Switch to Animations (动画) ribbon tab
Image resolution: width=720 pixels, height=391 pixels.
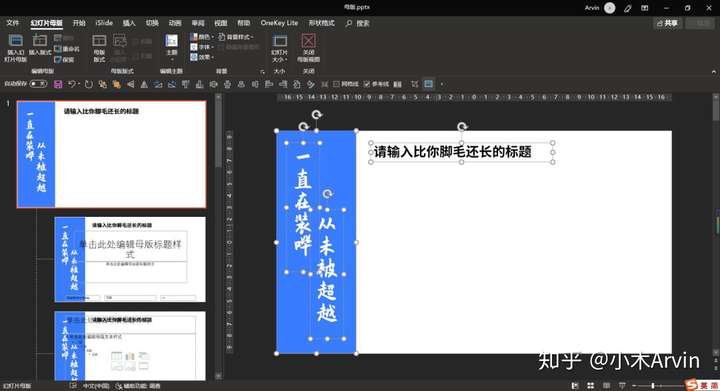tap(175, 22)
